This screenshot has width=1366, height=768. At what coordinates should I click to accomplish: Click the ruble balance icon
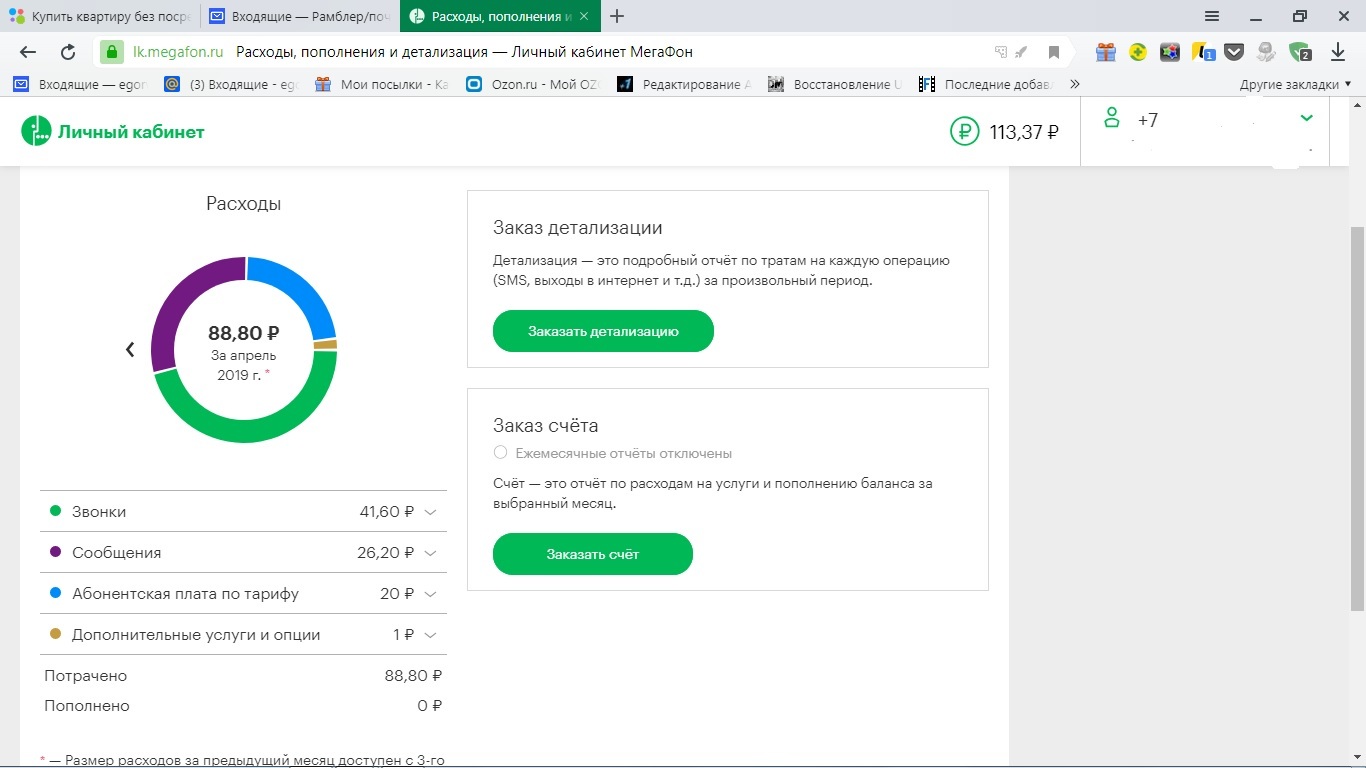coord(964,131)
